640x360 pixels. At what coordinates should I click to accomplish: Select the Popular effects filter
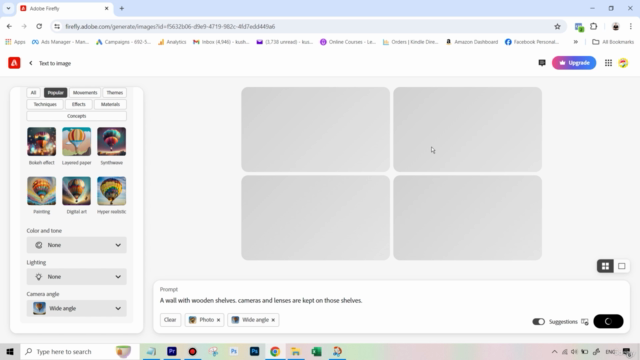click(56, 93)
